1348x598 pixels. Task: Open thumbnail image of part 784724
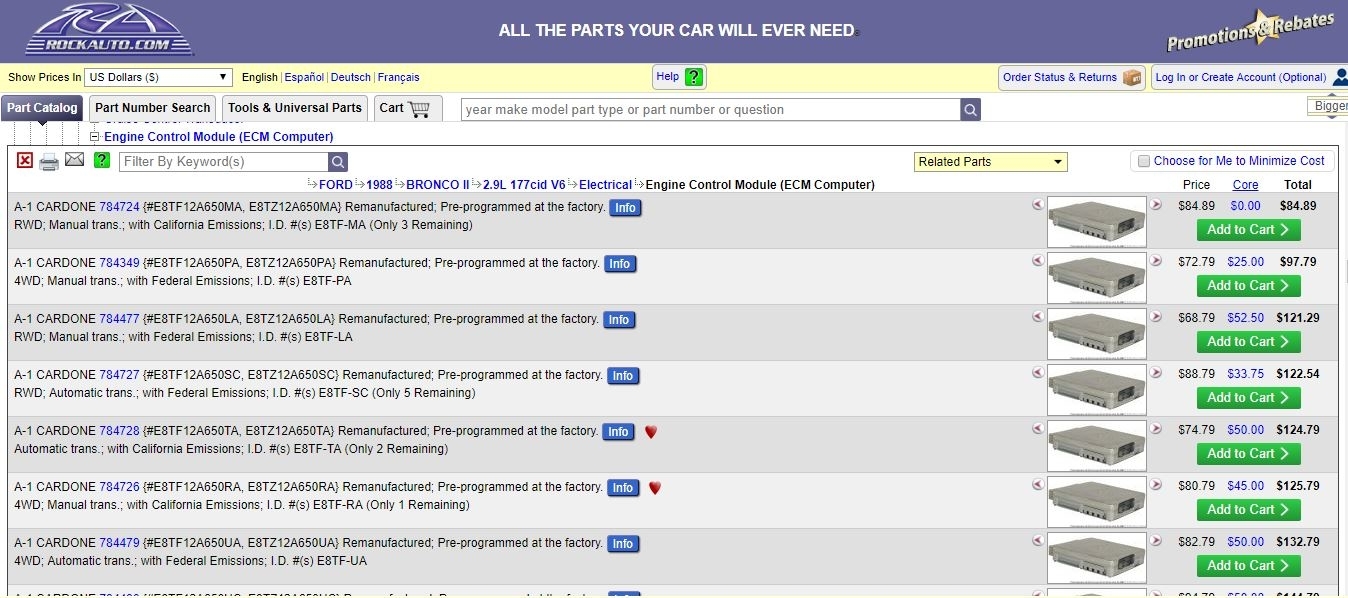tap(1097, 222)
